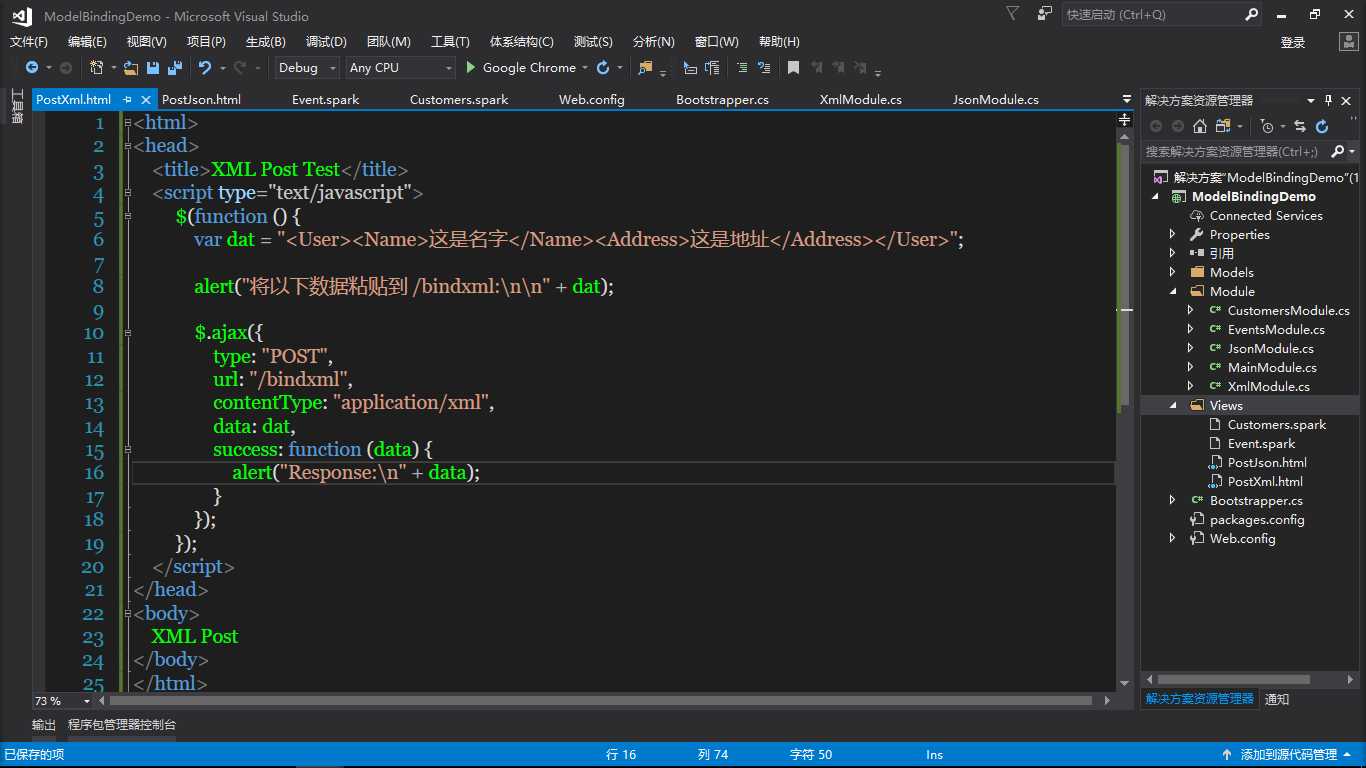The height and width of the screenshot is (768, 1366).
Task: Click the browser Refresh icon in toolbar
Action: pyautogui.click(x=603, y=68)
